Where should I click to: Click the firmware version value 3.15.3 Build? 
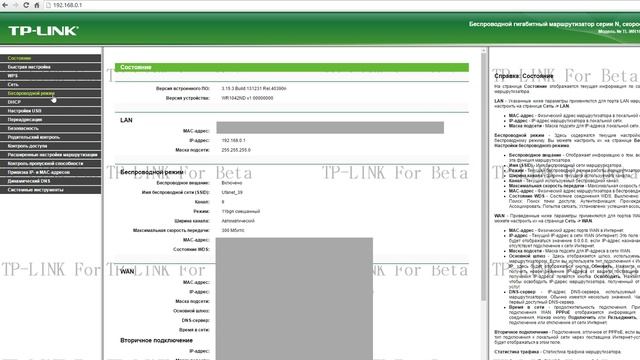253,88
